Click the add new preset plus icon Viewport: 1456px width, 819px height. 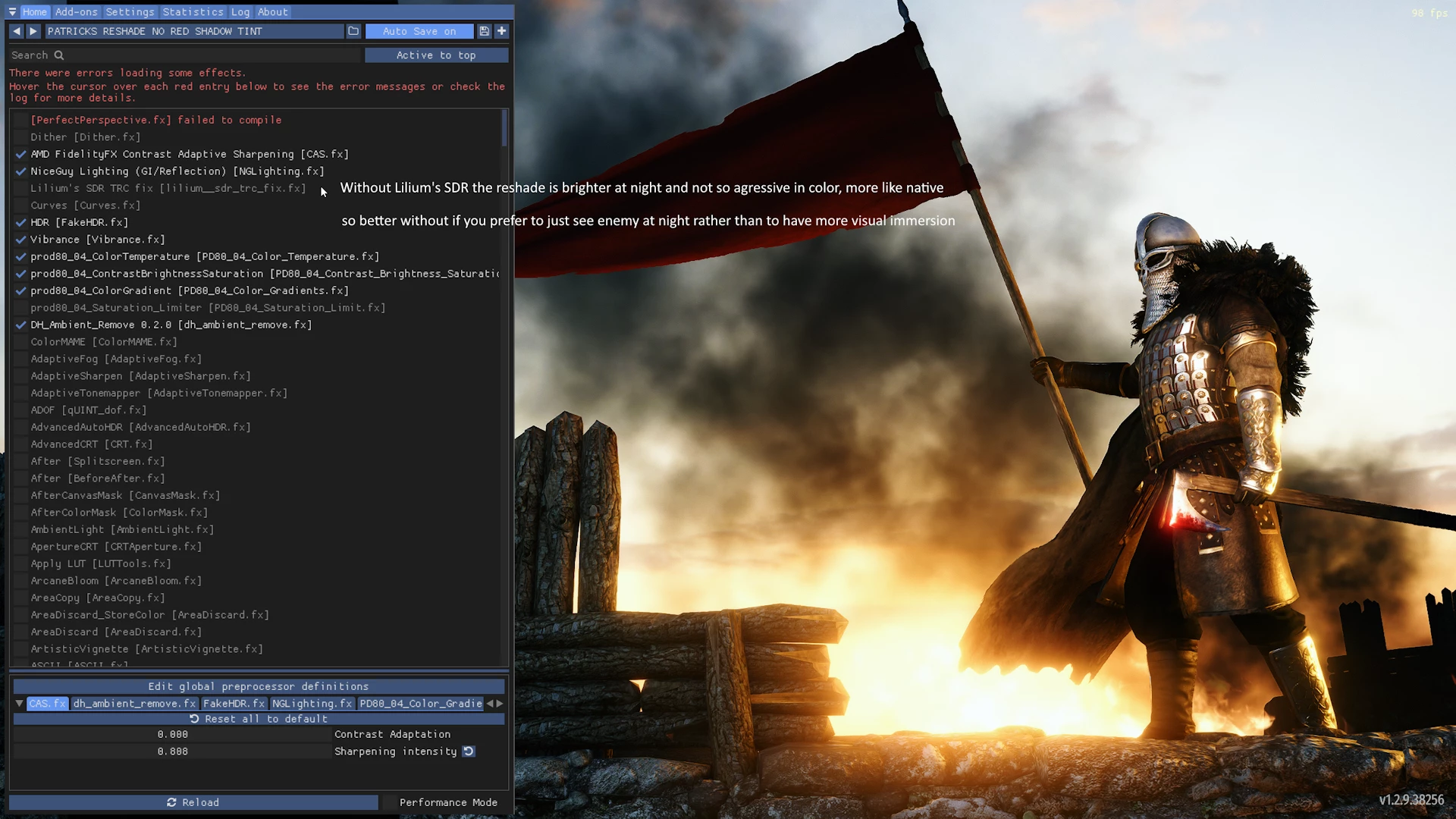(x=501, y=31)
